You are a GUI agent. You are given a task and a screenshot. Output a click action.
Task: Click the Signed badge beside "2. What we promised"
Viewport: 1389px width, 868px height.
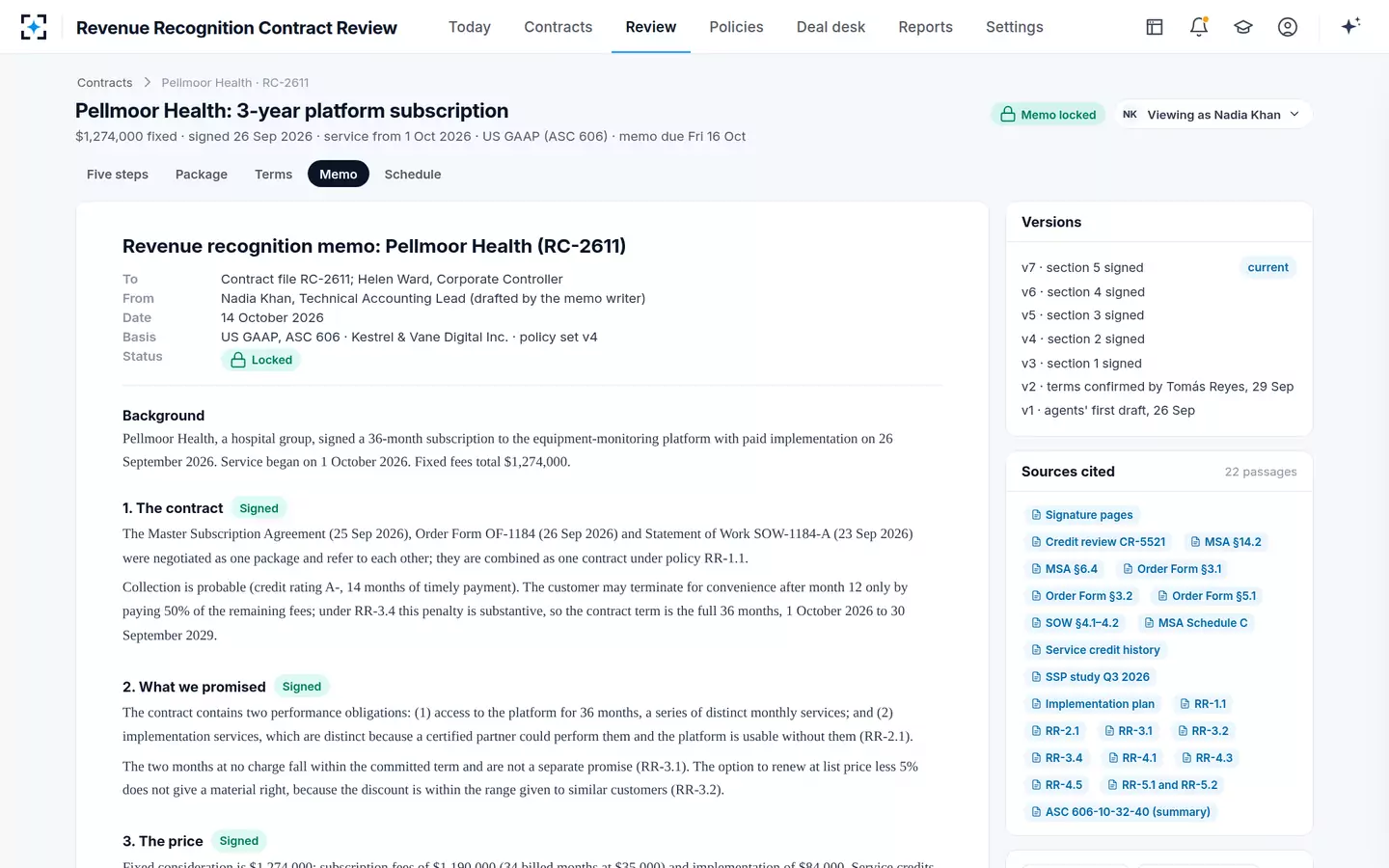pyautogui.click(x=302, y=687)
